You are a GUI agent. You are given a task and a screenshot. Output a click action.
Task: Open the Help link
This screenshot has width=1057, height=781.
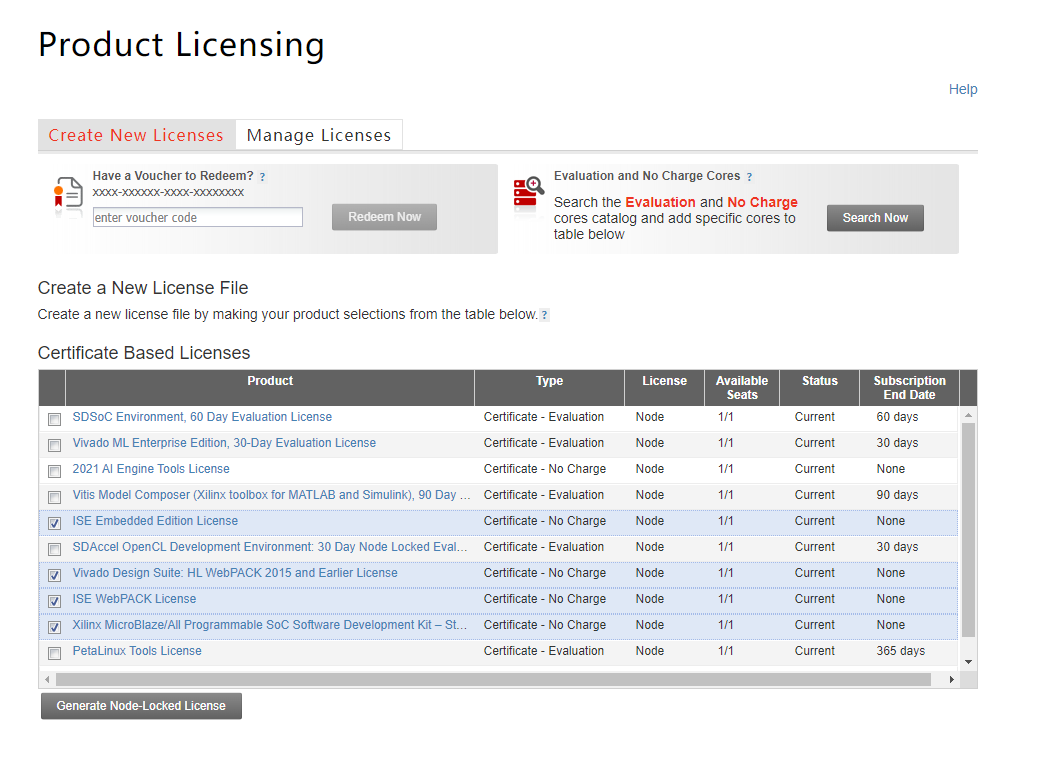pyautogui.click(x=963, y=89)
